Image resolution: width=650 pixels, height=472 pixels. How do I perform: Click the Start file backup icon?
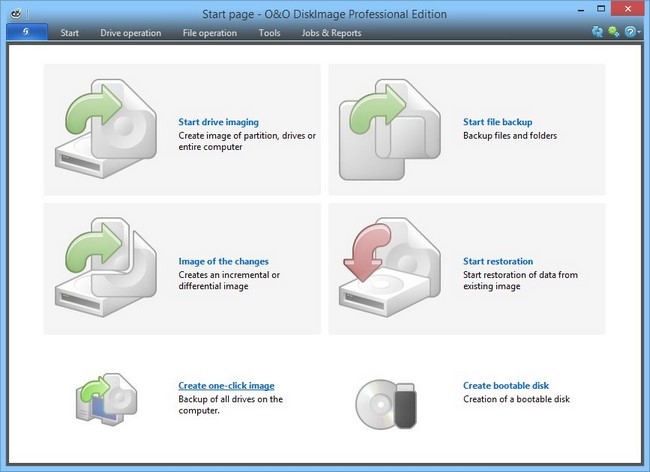(x=390, y=130)
